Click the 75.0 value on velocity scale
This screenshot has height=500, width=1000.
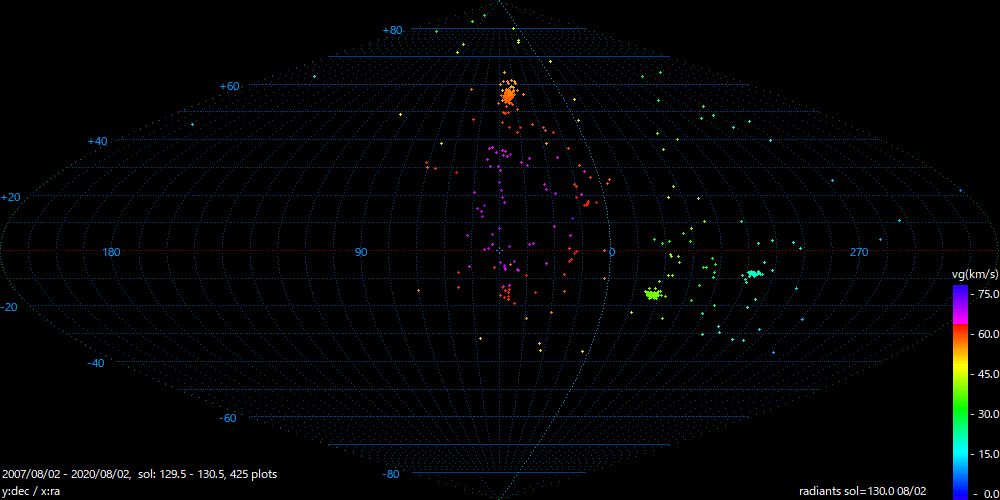coord(986,294)
